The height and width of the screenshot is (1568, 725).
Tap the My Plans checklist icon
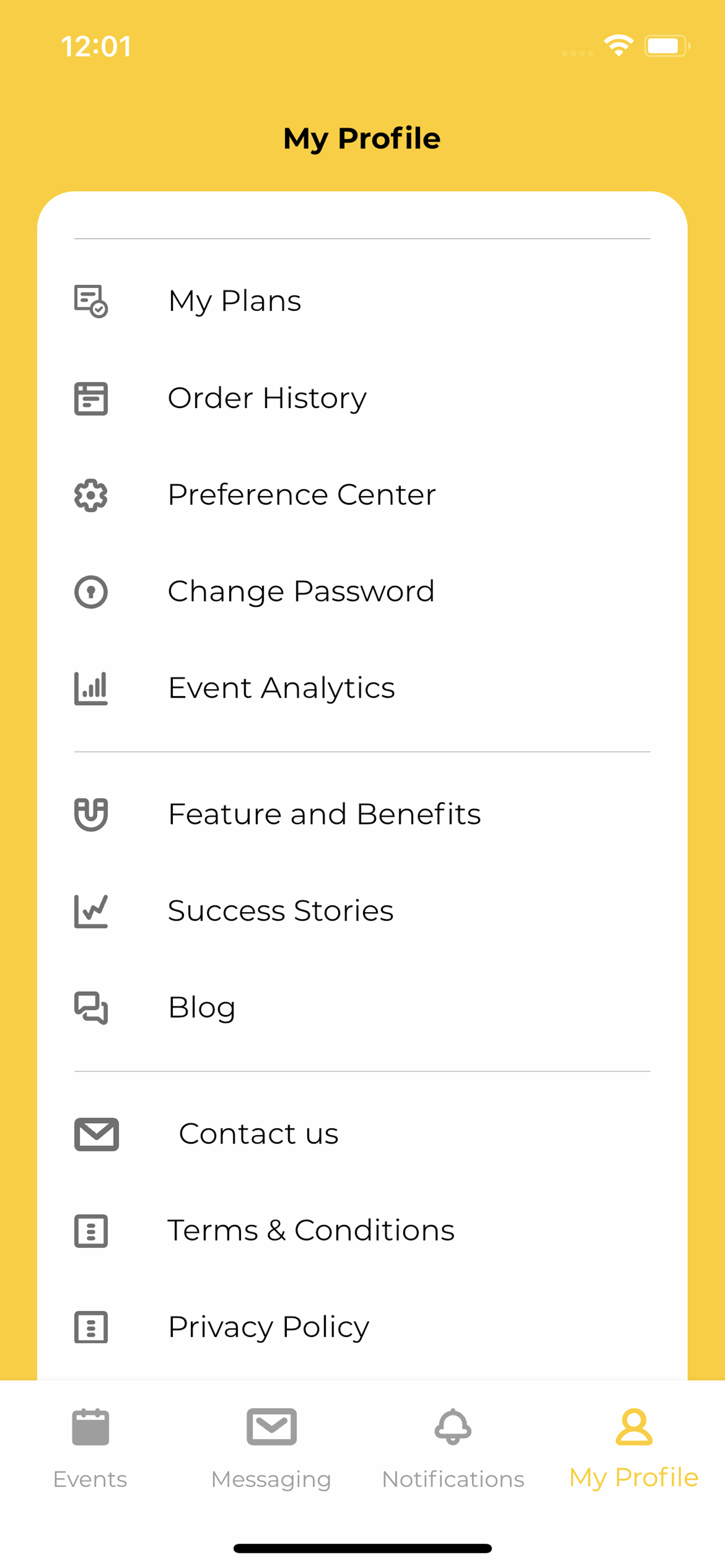[x=91, y=301]
